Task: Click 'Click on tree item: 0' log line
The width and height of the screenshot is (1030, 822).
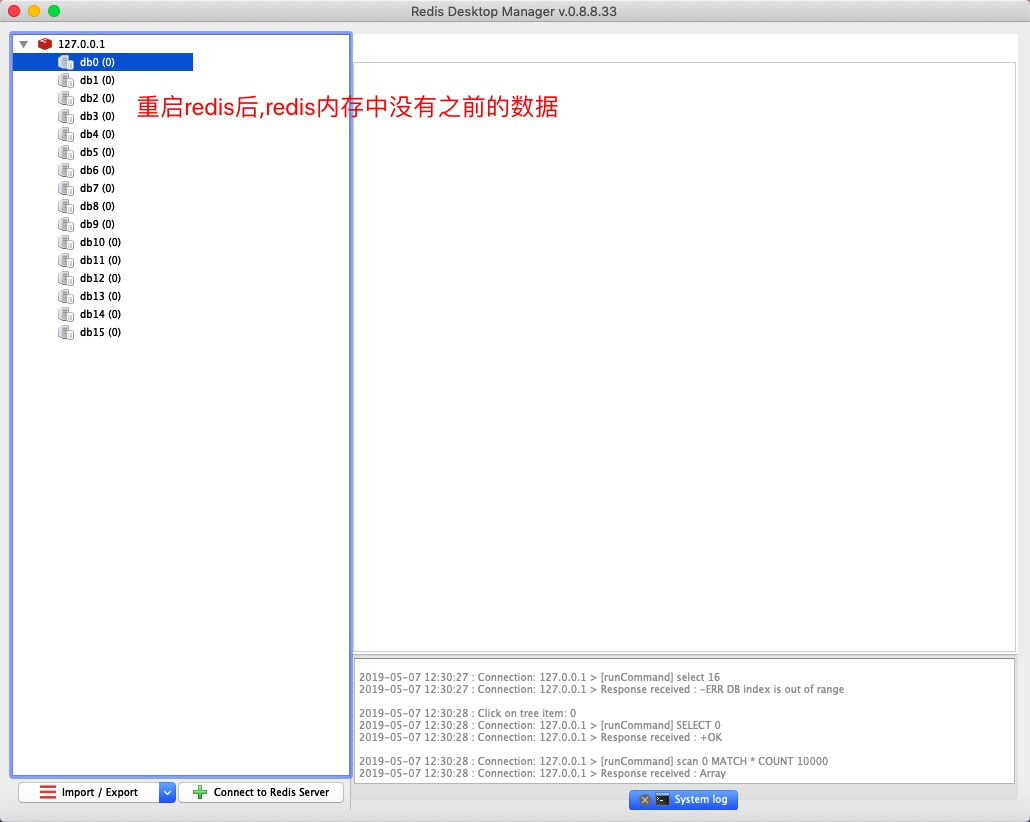Action: click(x=468, y=714)
